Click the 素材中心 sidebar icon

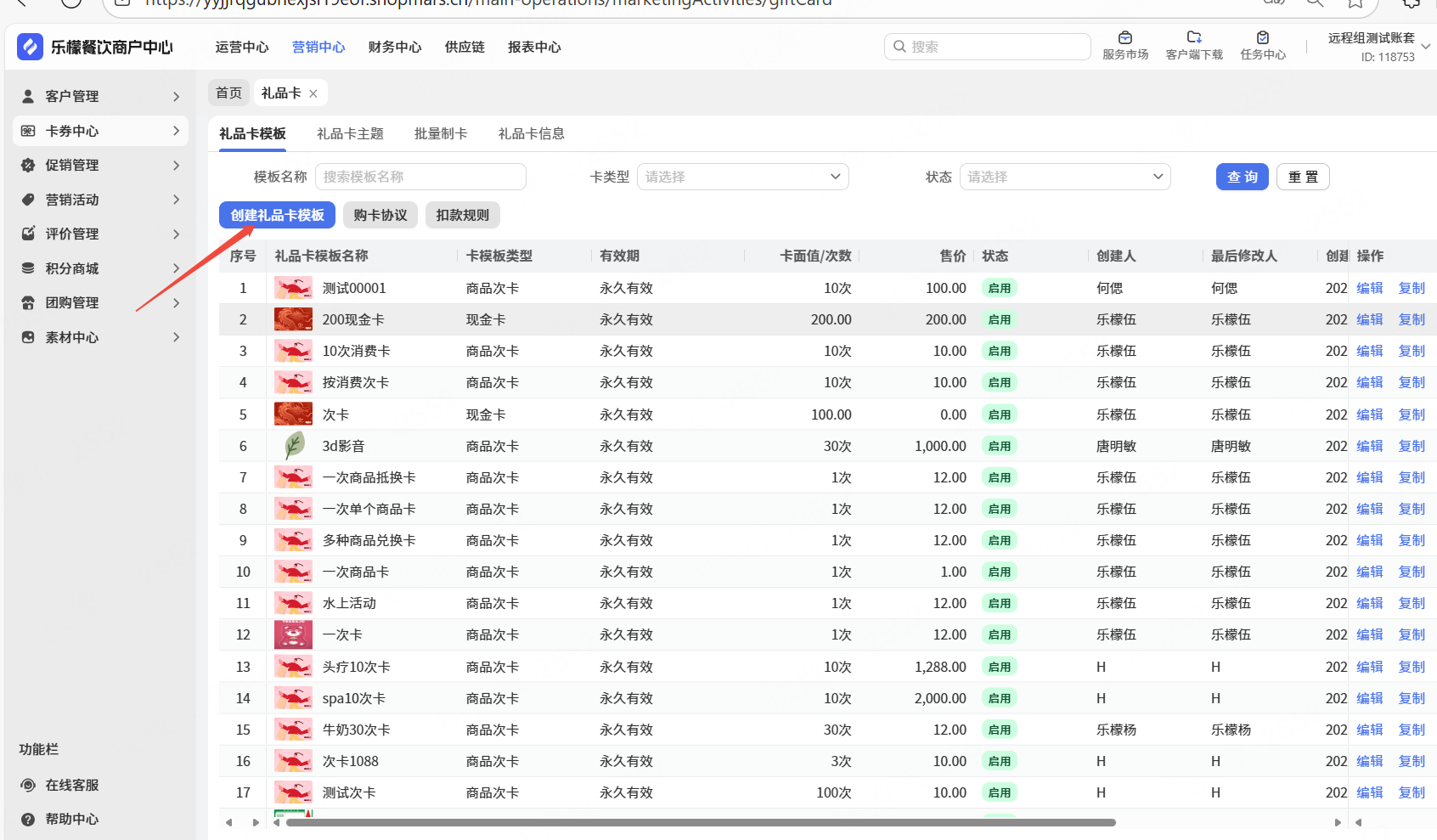(28, 337)
